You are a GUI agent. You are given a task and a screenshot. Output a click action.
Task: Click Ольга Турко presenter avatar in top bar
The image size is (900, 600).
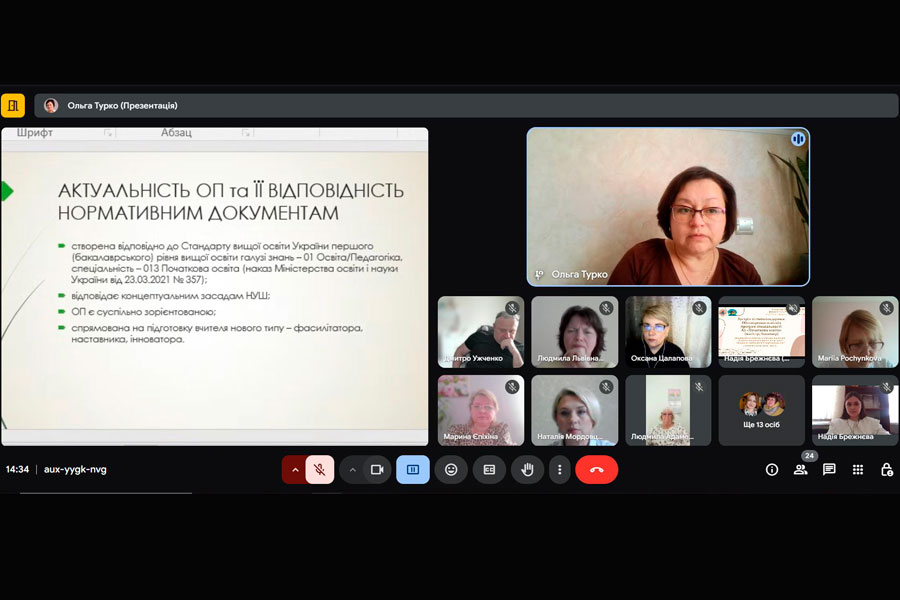[x=51, y=106]
